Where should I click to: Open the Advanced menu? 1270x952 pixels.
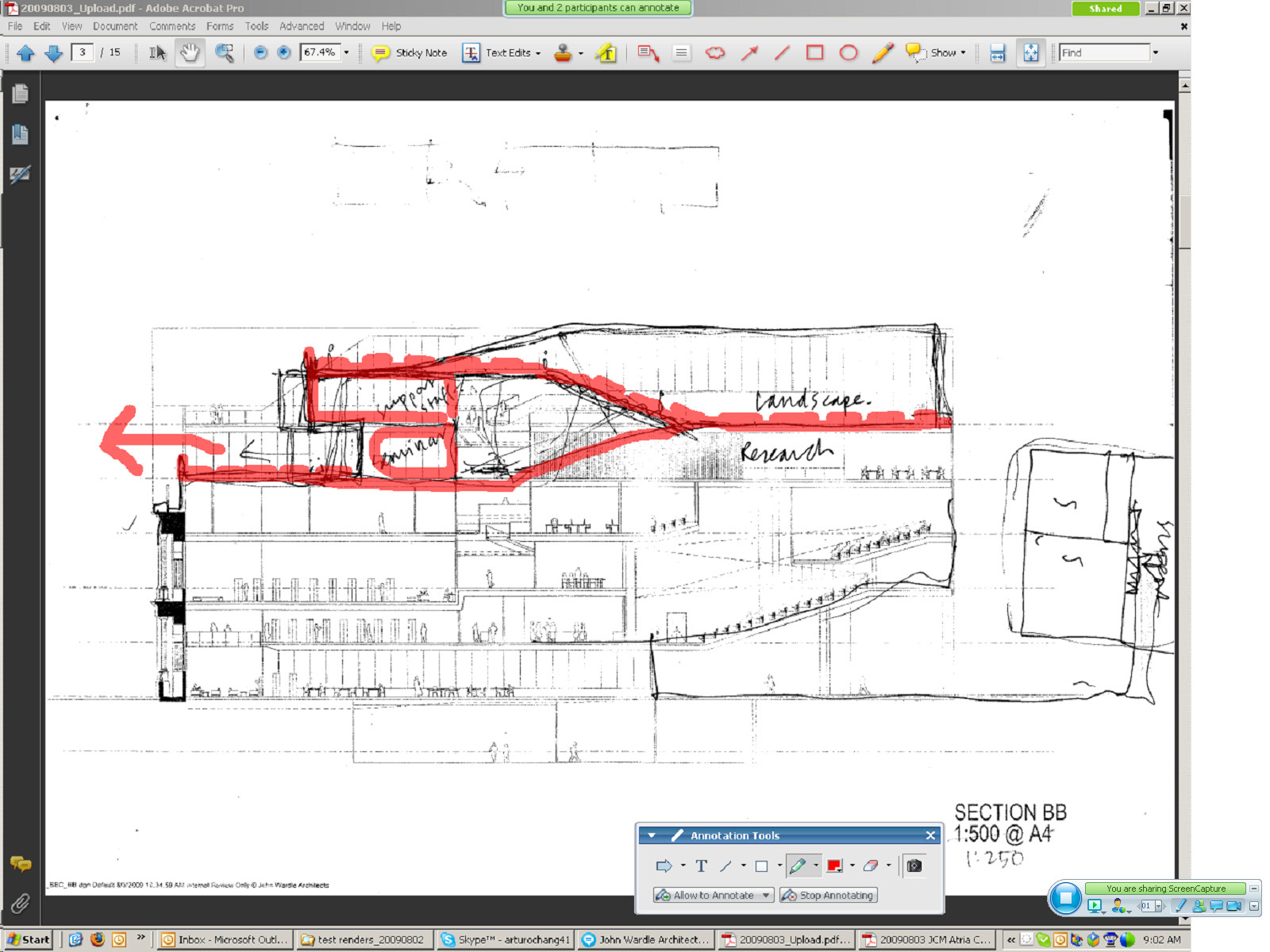coord(302,26)
